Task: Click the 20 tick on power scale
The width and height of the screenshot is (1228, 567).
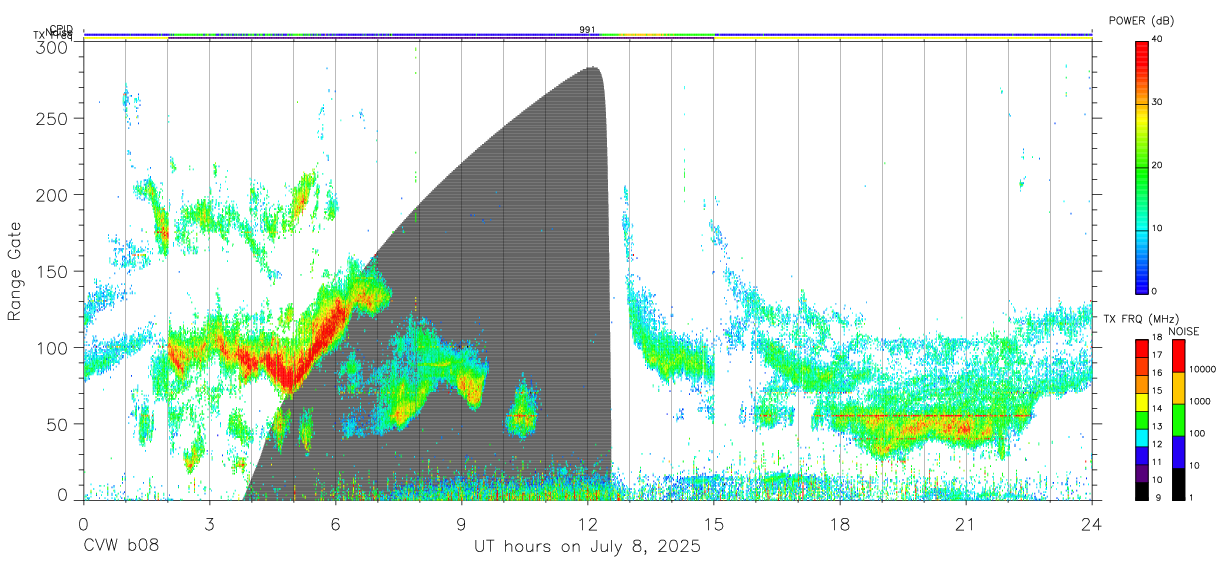Action: [1156, 165]
